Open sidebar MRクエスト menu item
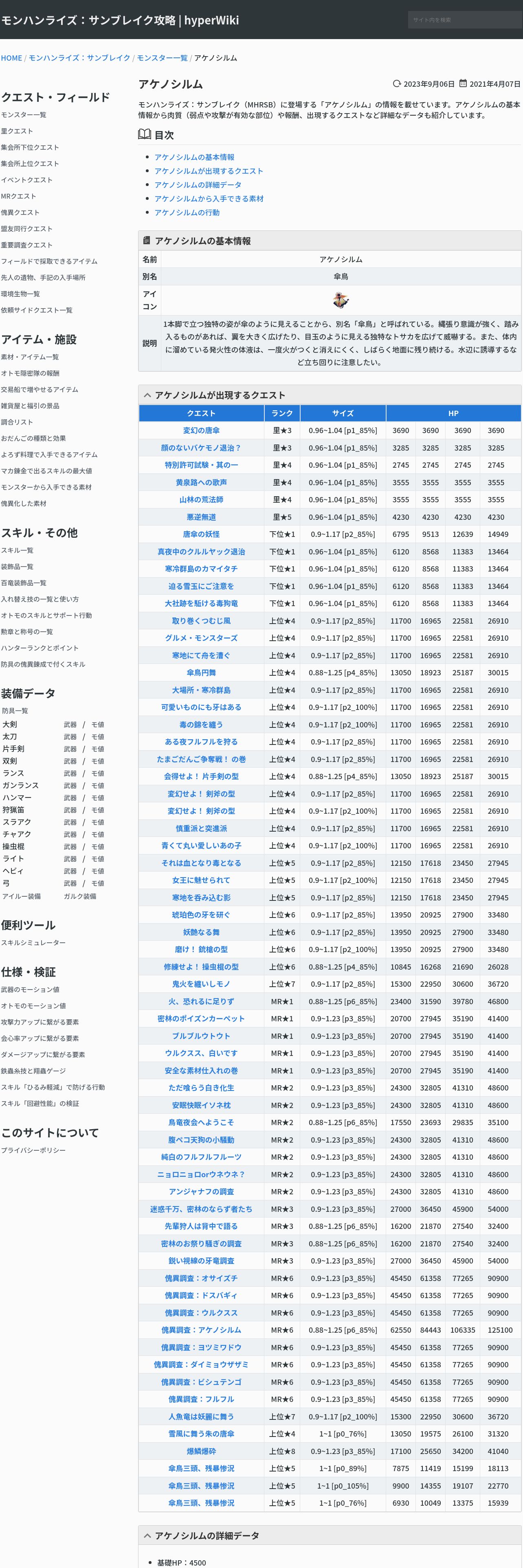This screenshot has height=1568, width=523. click(x=18, y=196)
